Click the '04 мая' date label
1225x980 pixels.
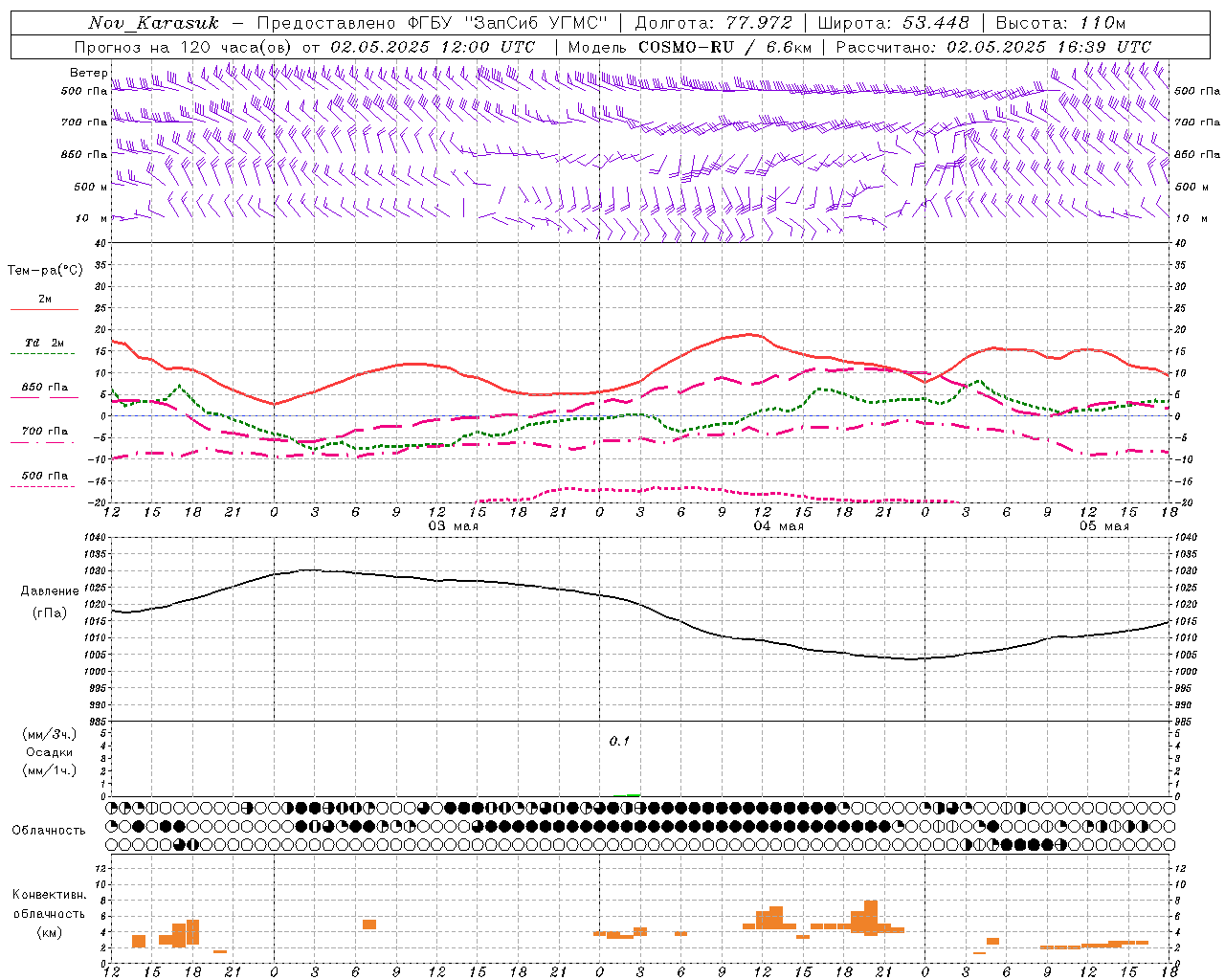(778, 526)
